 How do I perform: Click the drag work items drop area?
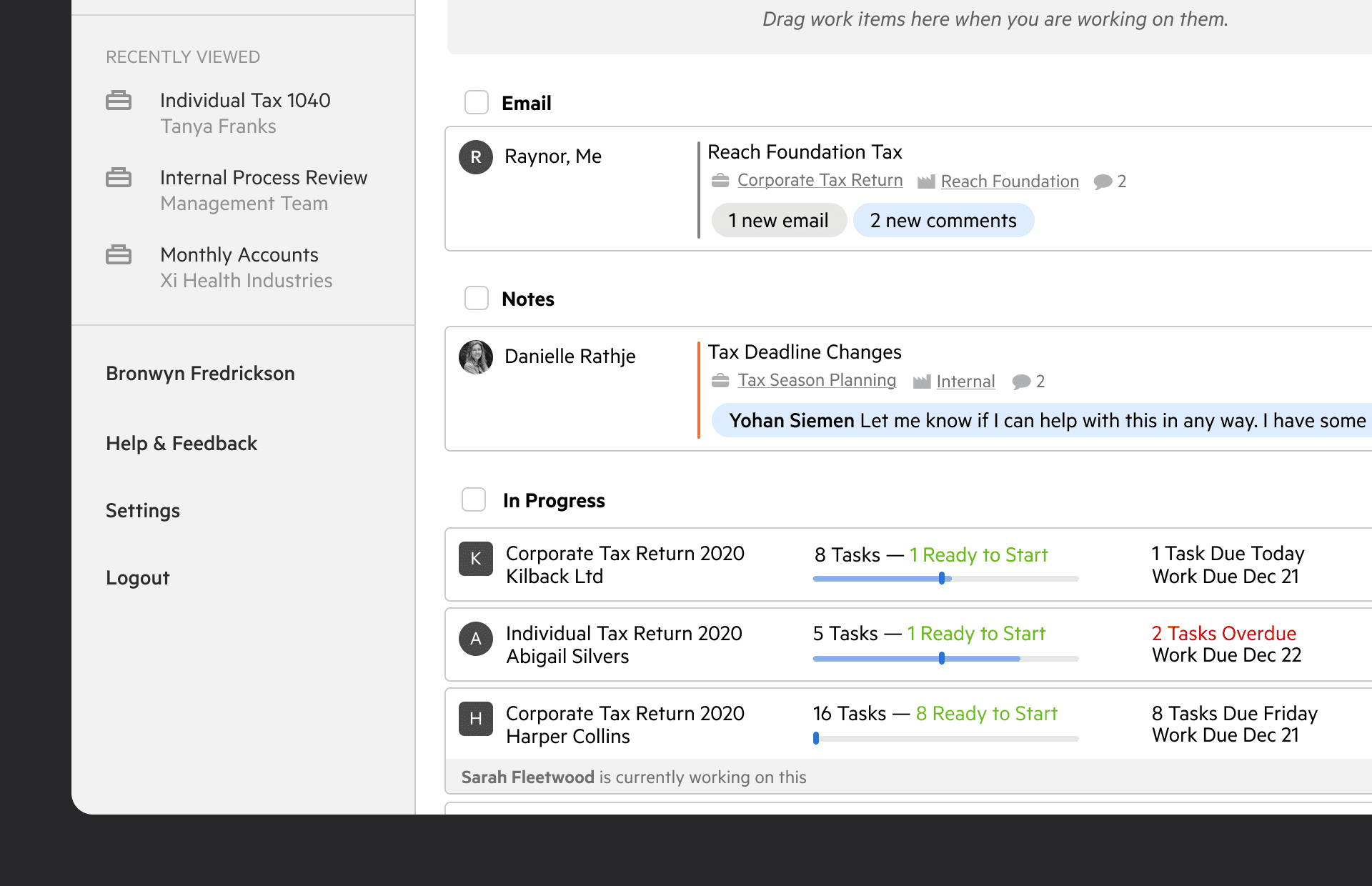point(910,26)
